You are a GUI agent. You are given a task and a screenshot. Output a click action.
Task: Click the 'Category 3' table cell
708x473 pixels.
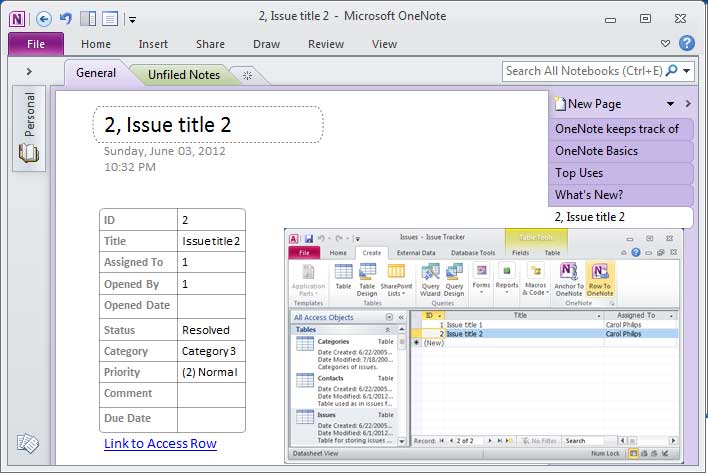coord(211,351)
